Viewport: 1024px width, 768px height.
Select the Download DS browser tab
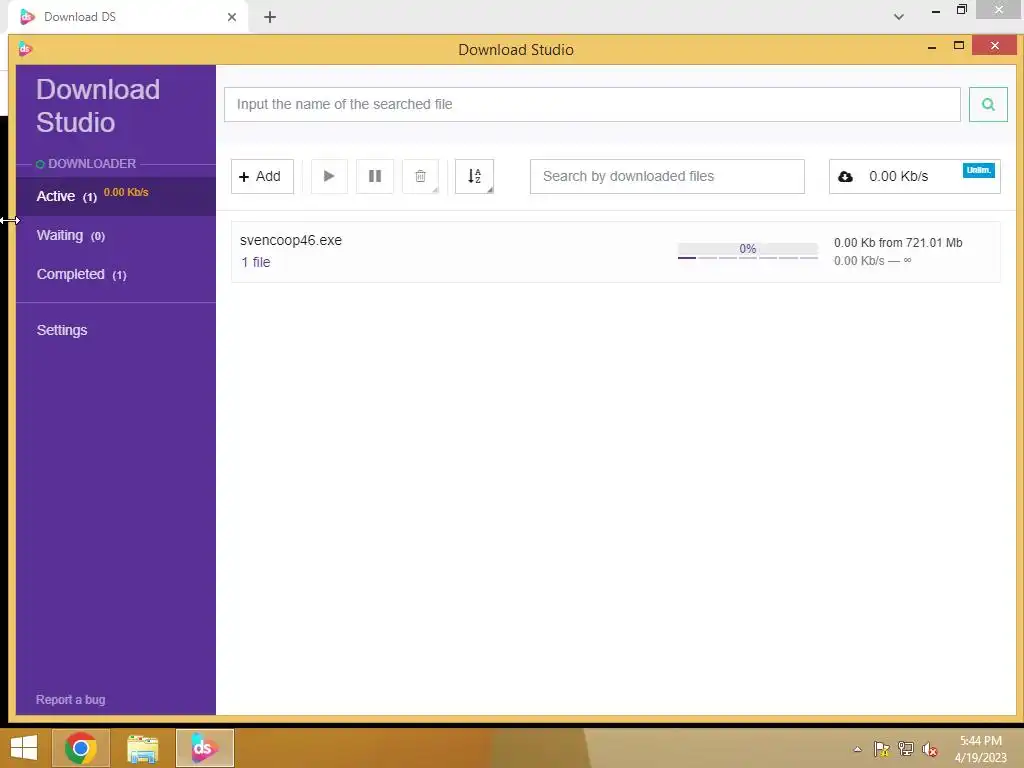click(128, 17)
